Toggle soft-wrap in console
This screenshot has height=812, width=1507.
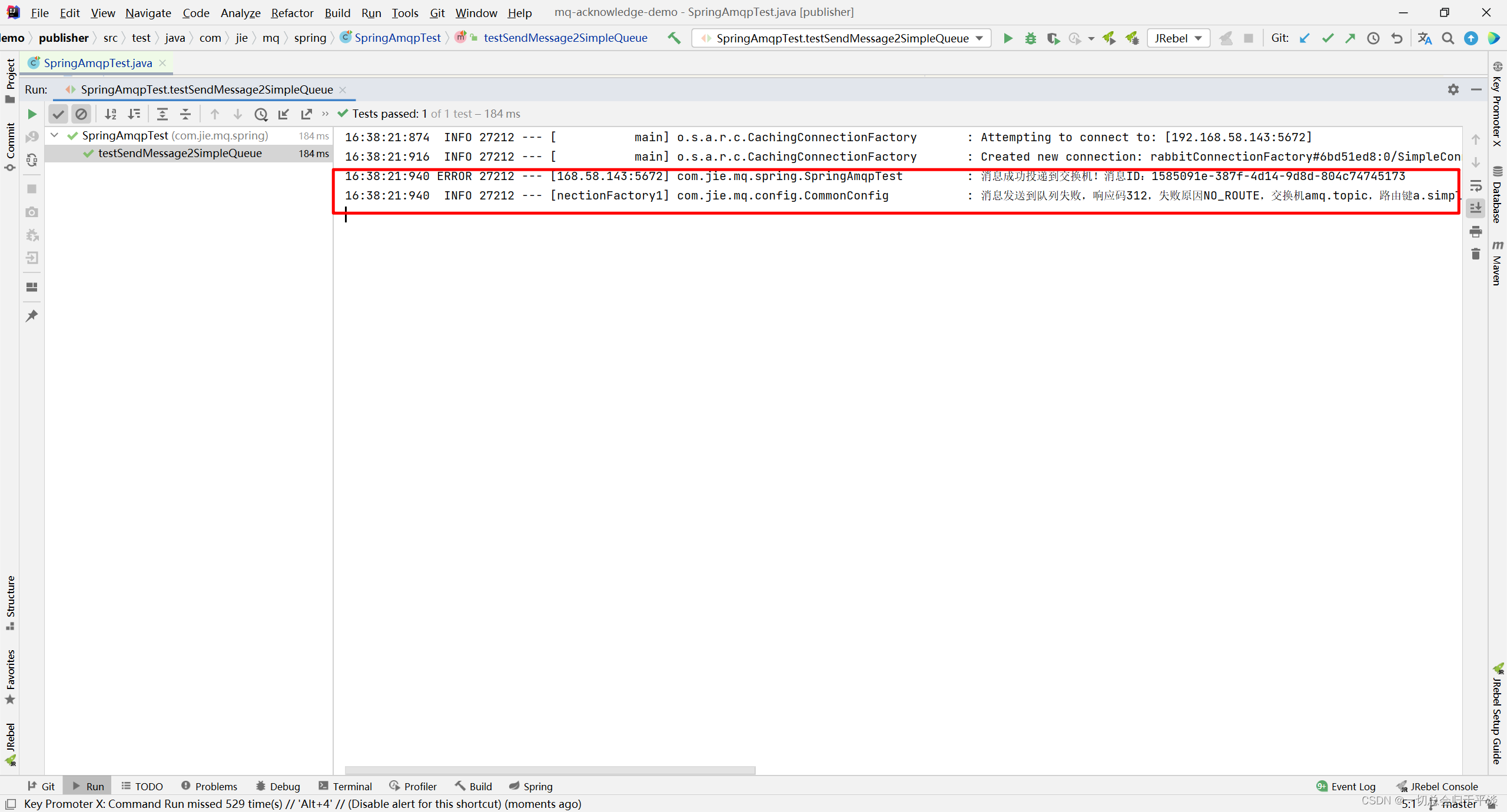pos(1476,186)
